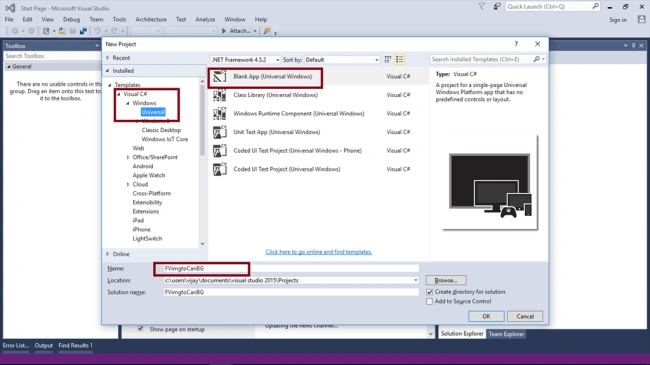Expand the Office/SharePoint node
This screenshot has width=650, height=365.
pyautogui.click(x=128, y=157)
